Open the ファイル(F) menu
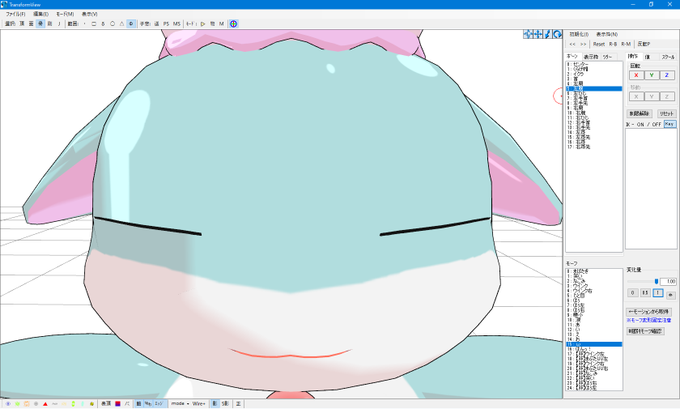The height and width of the screenshot is (409, 680). [15, 14]
